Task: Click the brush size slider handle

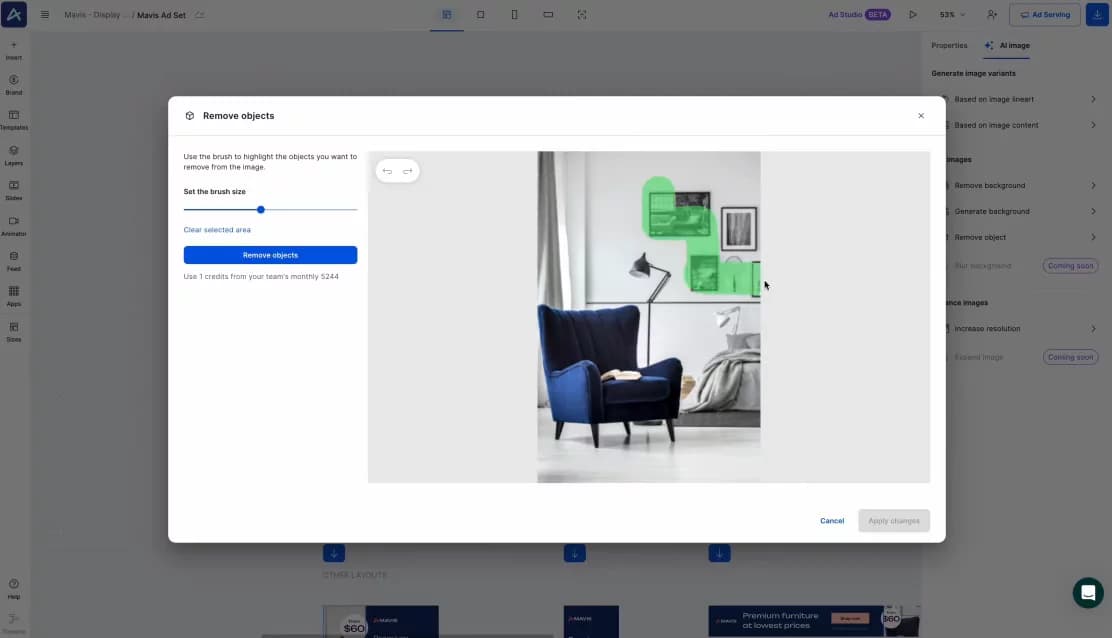Action: click(261, 210)
